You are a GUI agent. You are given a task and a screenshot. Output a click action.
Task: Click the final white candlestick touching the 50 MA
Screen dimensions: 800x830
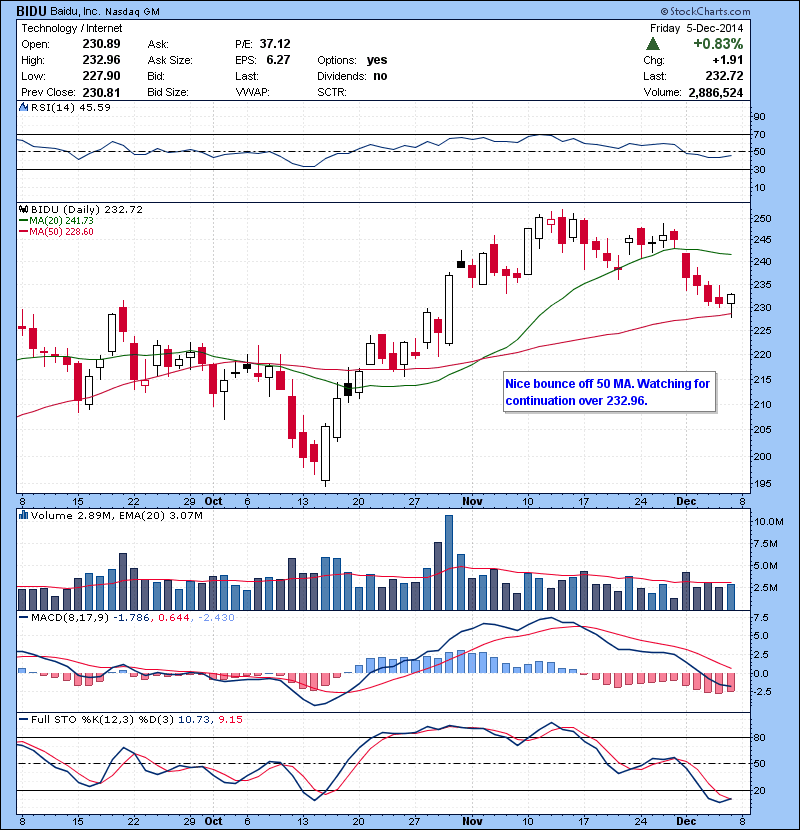point(731,303)
